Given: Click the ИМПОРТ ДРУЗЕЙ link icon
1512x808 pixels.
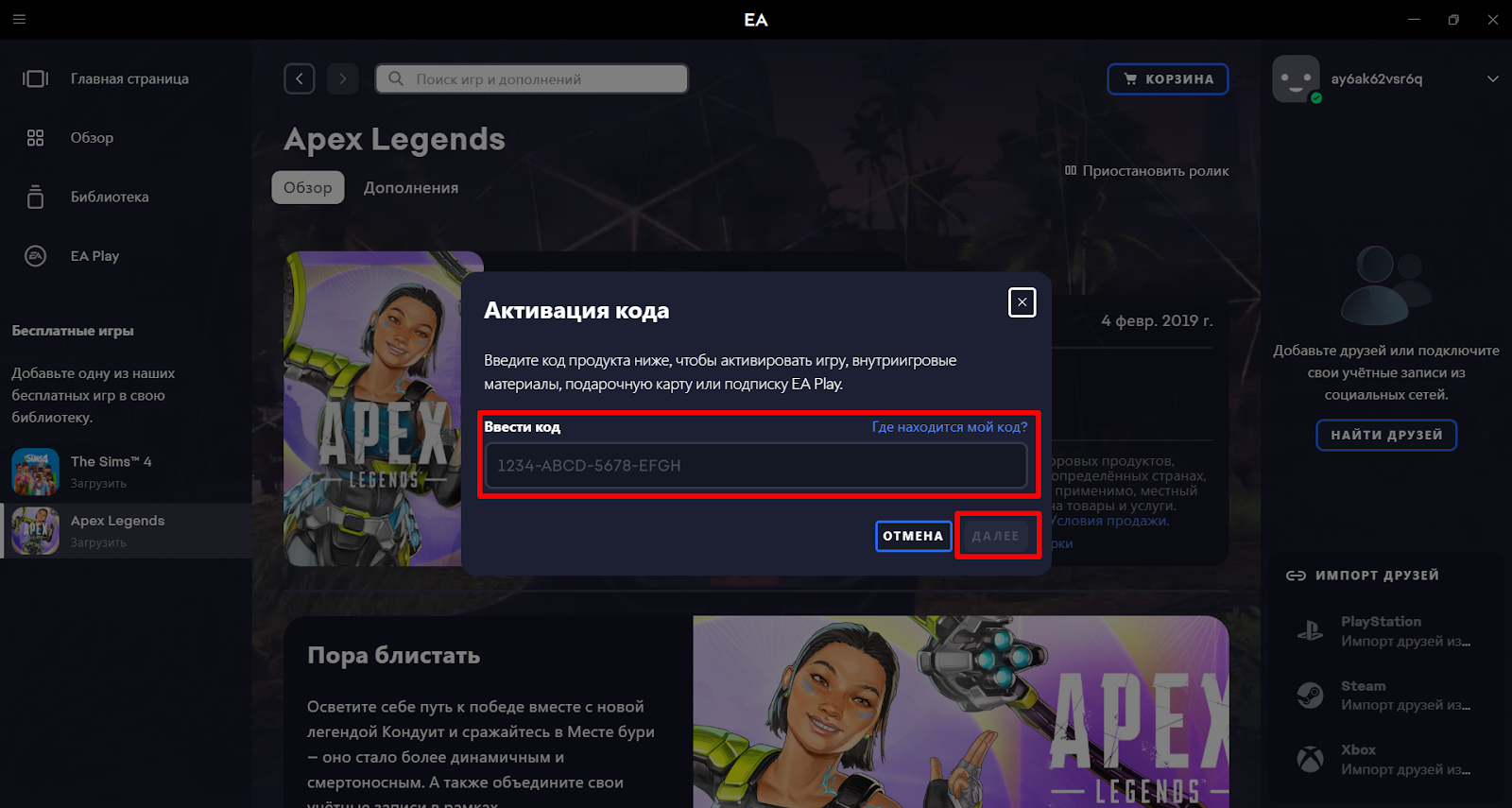Looking at the screenshot, I should point(1296,576).
